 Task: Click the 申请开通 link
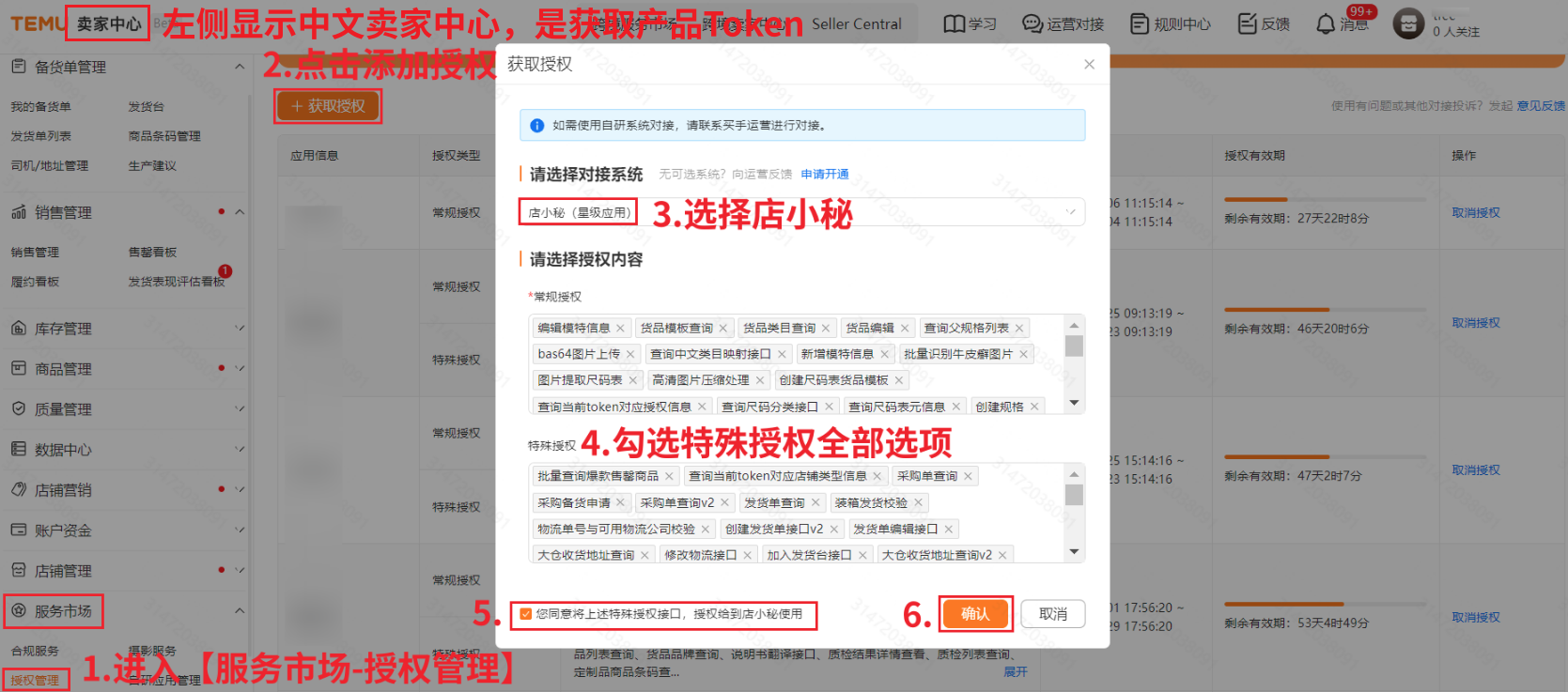click(x=825, y=174)
